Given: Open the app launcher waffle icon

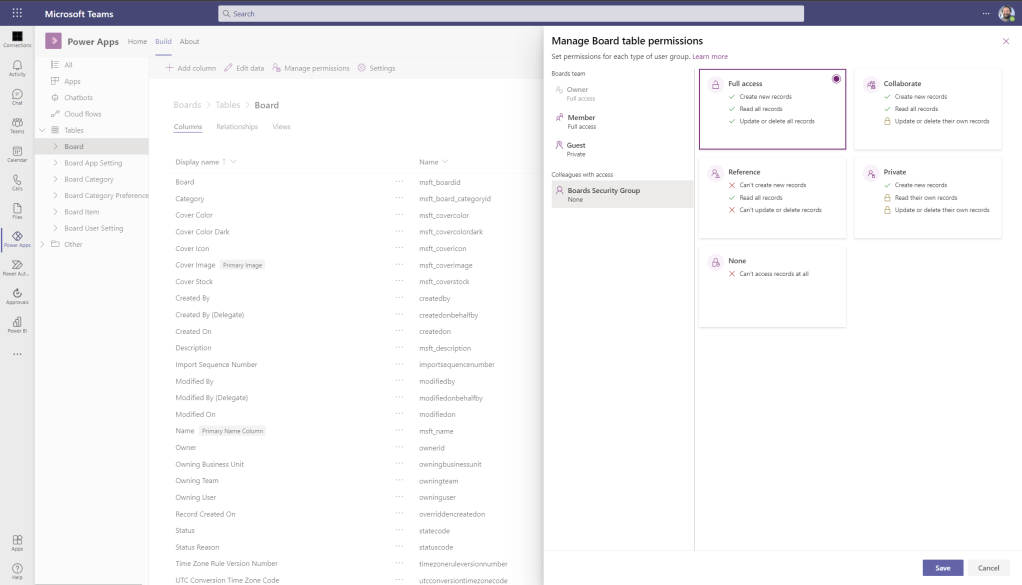Looking at the screenshot, I should [x=17, y=14].
